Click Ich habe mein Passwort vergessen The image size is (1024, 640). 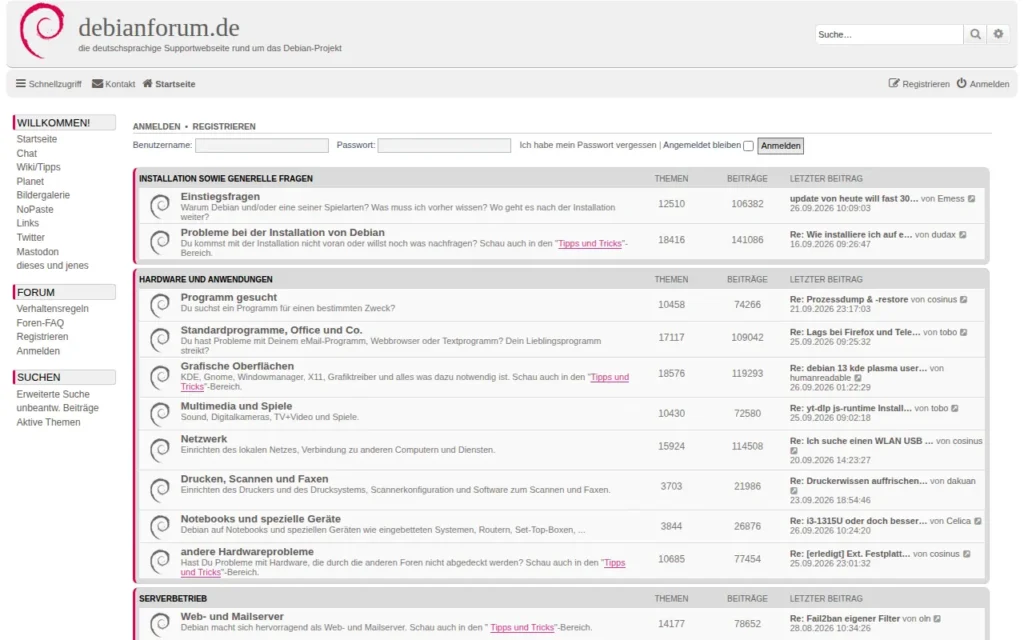point(588,145)
